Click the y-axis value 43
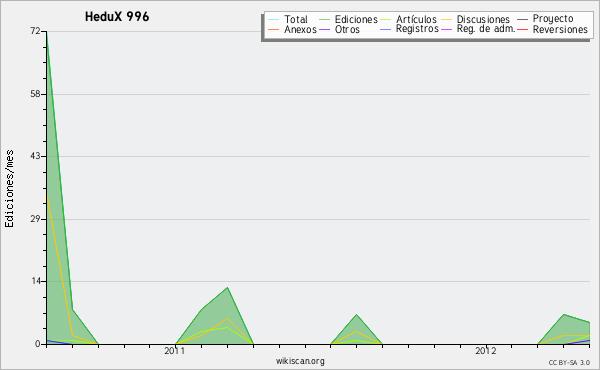Image resolution: width=600 pixels, height=370 pixels. click(x=35, y=156)
